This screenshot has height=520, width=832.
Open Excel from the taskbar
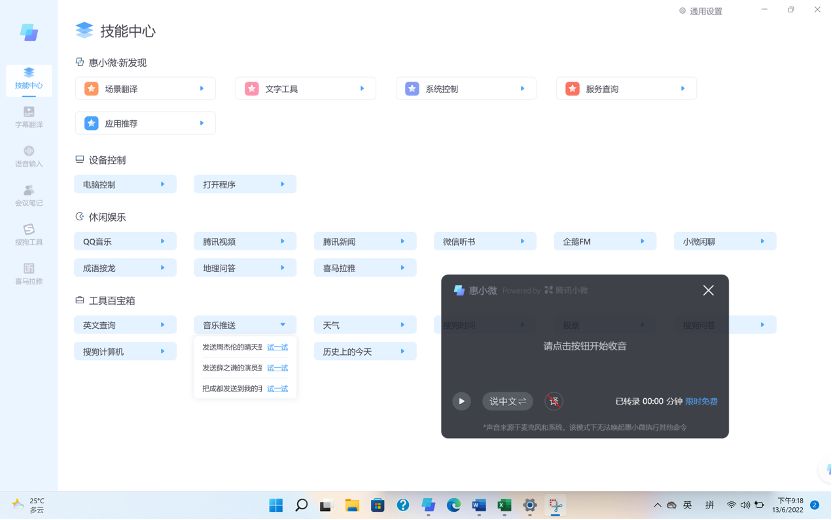point(505,505)
